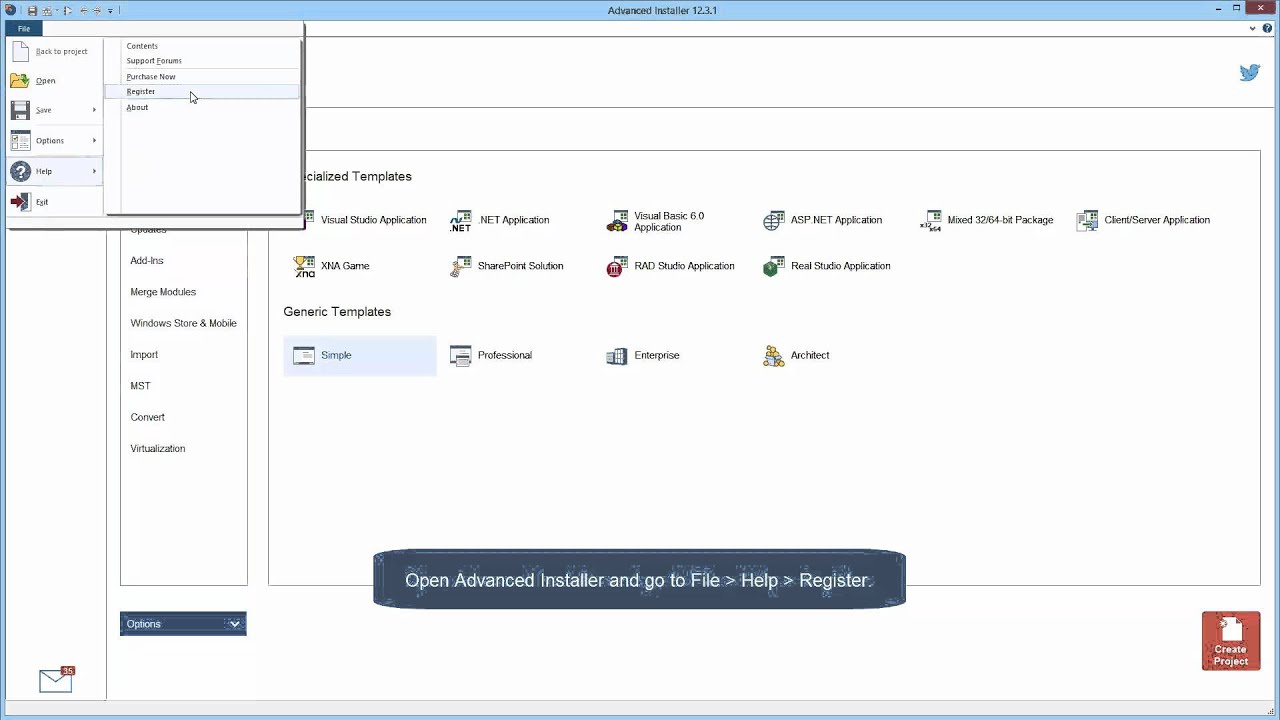1280x720 pixels.
Task: Open Options in the File menu
Action: coord(55,141)
